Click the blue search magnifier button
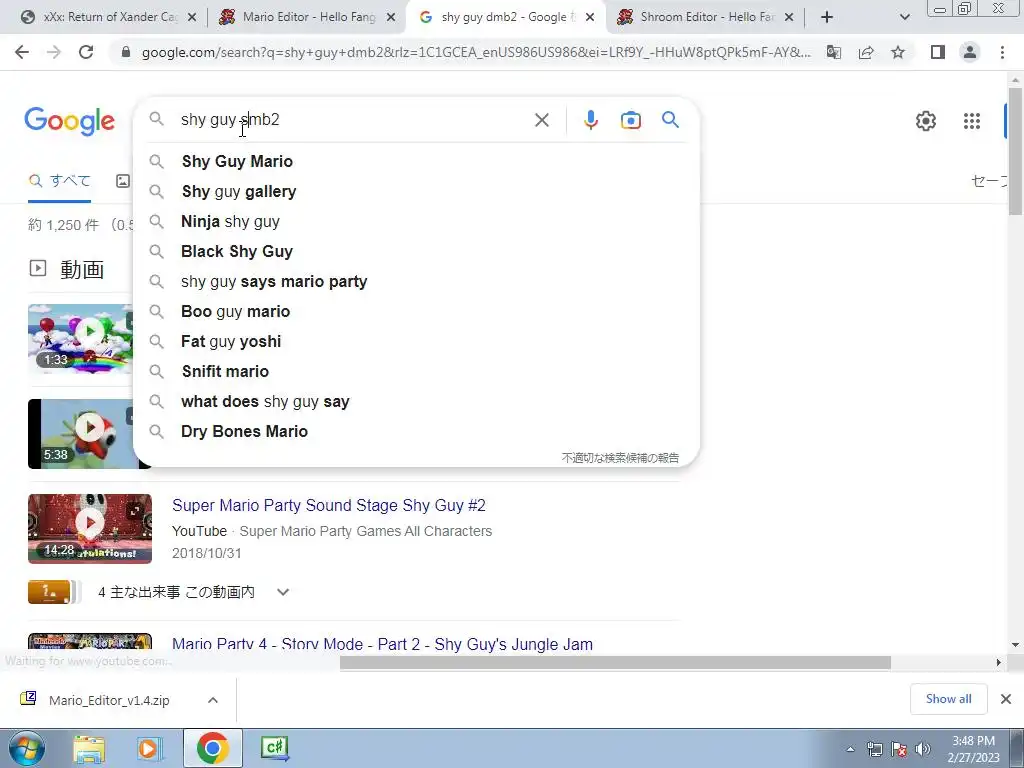The height and width of the screenshot is (768, 1024). click(x=670, y=120)
